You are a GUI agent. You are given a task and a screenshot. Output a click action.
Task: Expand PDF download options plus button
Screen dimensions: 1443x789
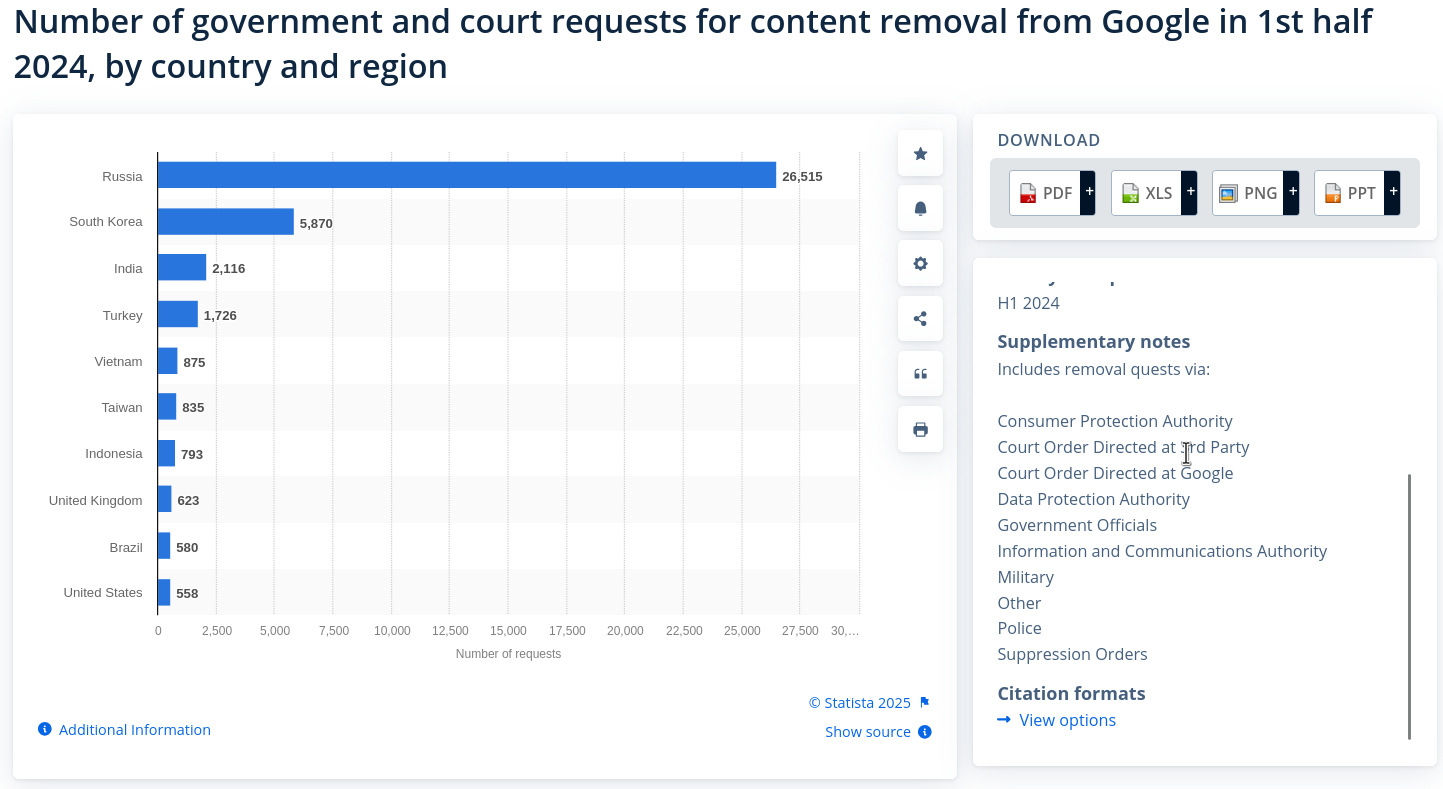pyautogui.click(x=1088, y=193)
